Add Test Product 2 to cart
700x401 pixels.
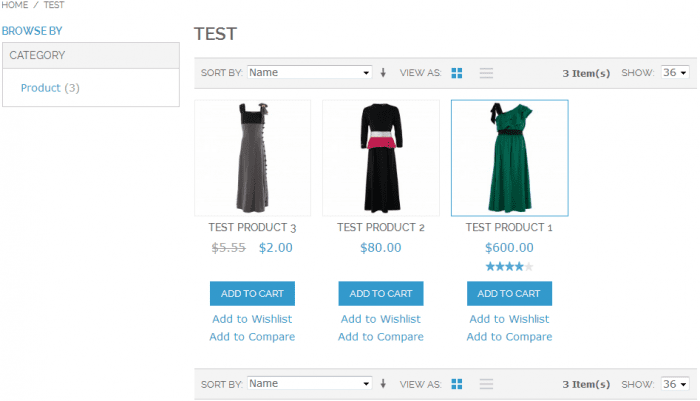click(x=380, y=293)
